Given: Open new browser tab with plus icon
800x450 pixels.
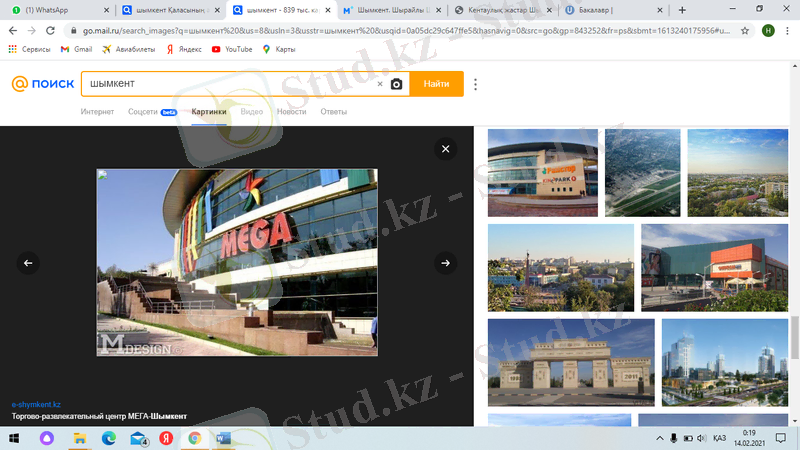Looking at the screenshot, I should pyautogui.click(x=682, y=9).
